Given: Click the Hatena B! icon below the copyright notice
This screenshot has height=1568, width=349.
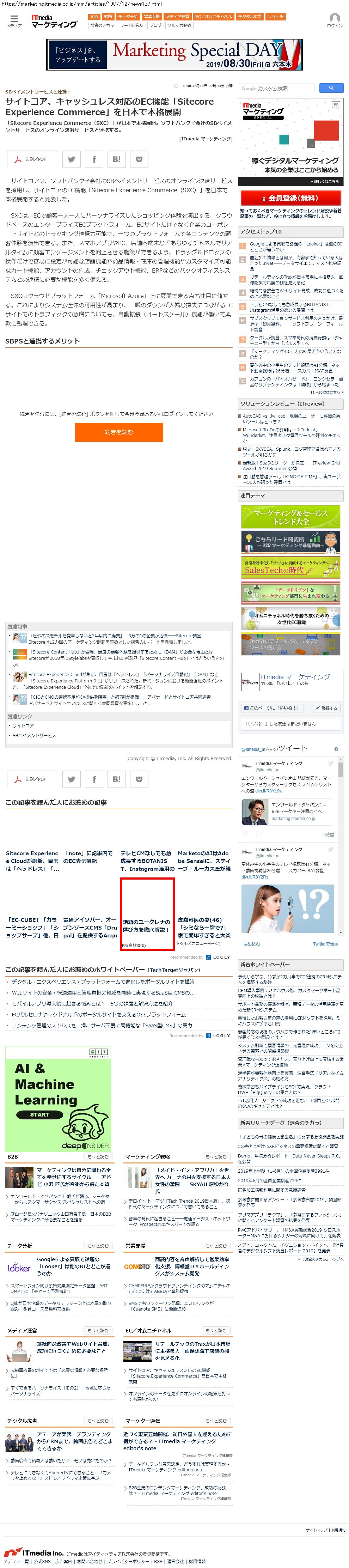Looking at the screenshot, I should tap(117, 778).
